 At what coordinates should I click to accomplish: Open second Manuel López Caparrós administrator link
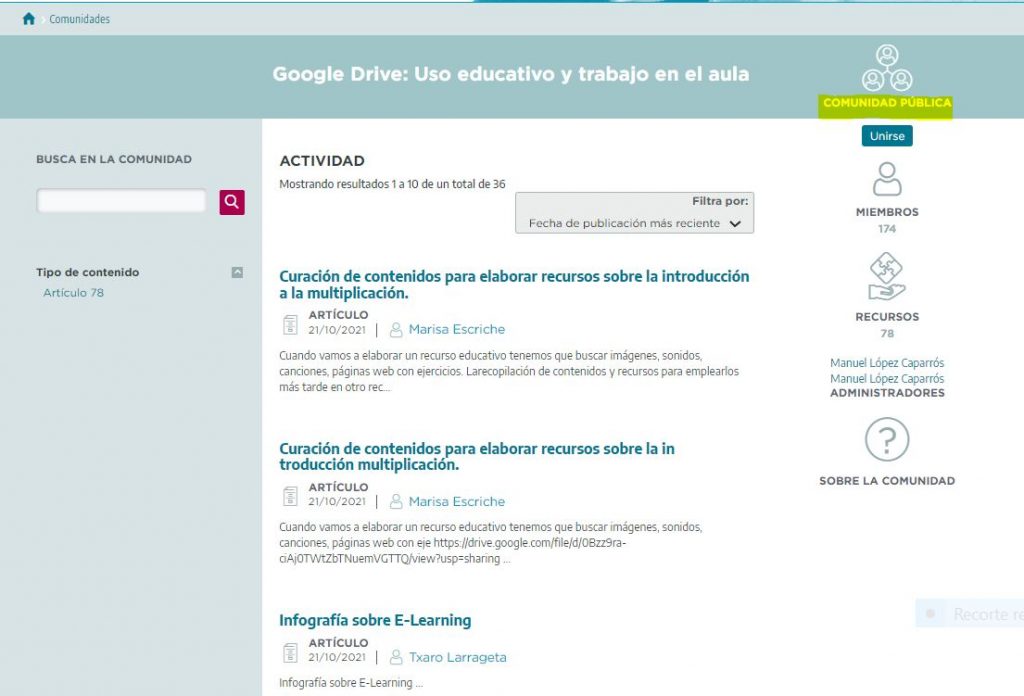click(887, 379)
